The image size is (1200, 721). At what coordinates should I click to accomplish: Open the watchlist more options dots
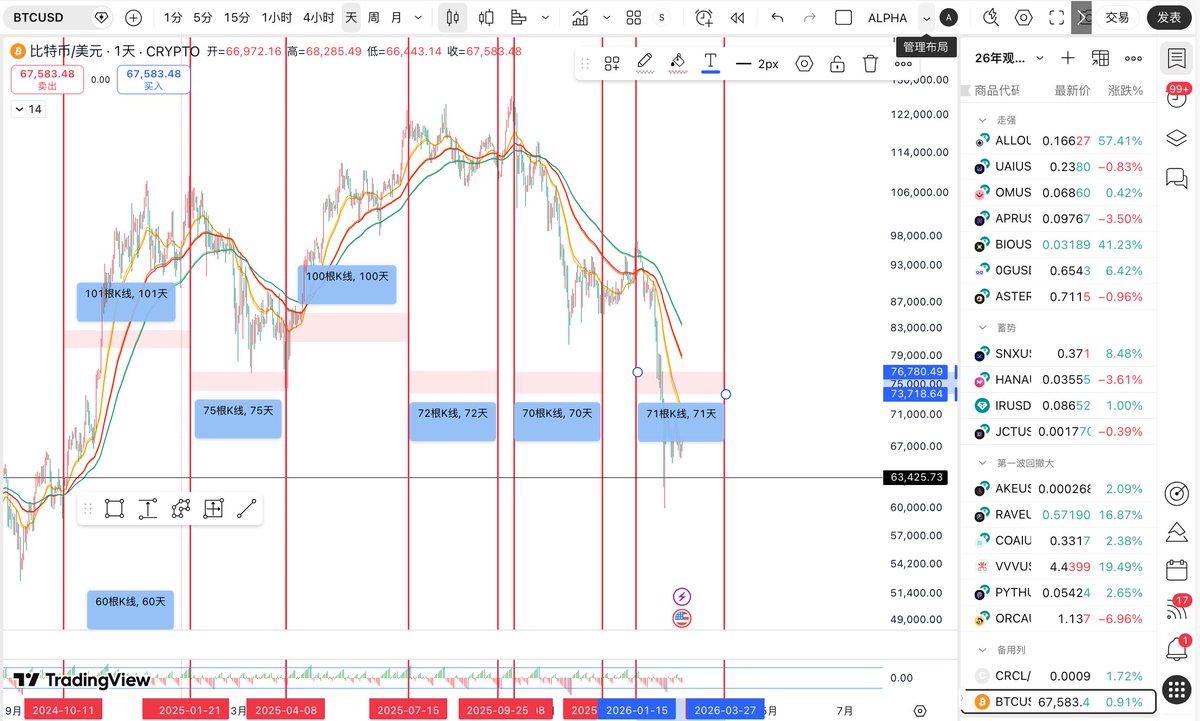point(1133,58)
